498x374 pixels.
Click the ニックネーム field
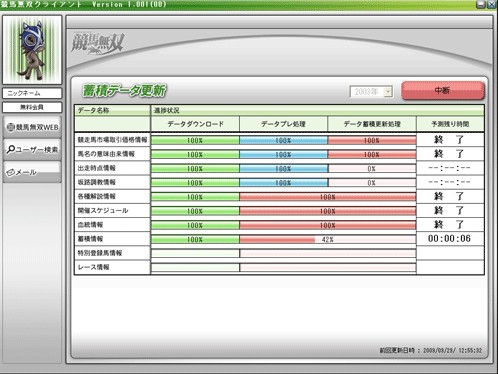coord(32,93)
